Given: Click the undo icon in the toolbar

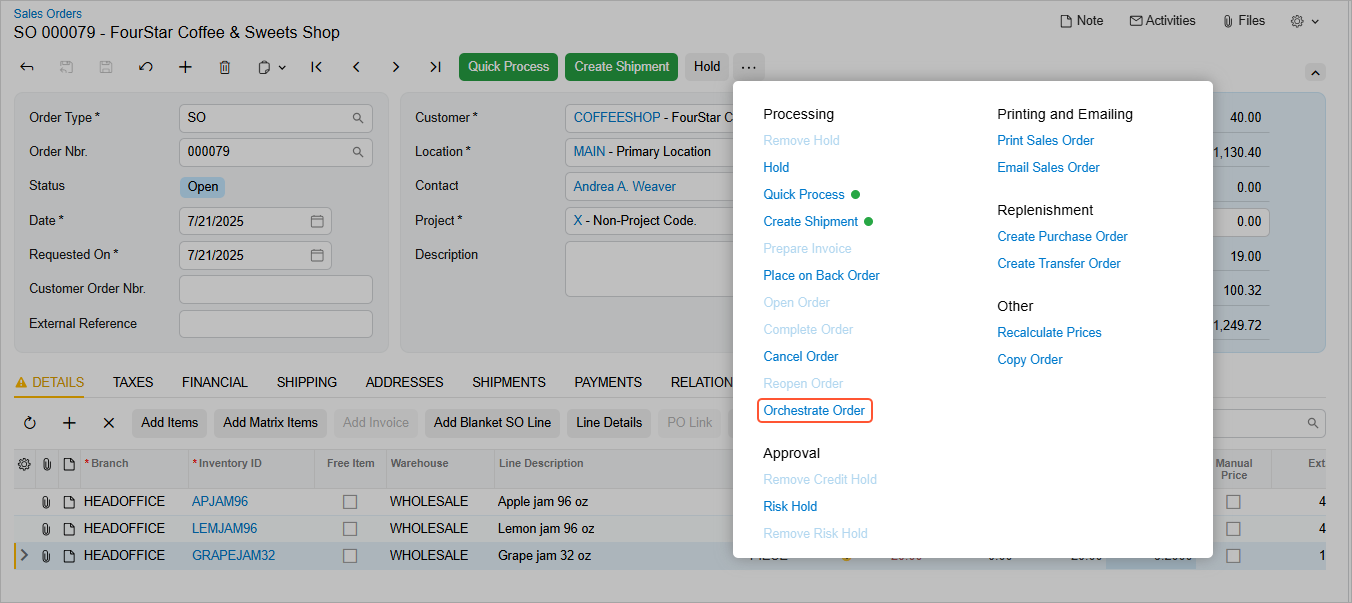Looking at the screenshot, I should [146, 67].
